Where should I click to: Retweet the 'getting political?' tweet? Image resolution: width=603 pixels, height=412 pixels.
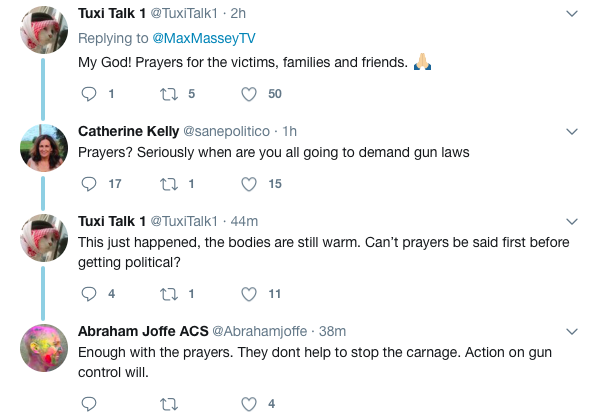click(x=169, y=294)
